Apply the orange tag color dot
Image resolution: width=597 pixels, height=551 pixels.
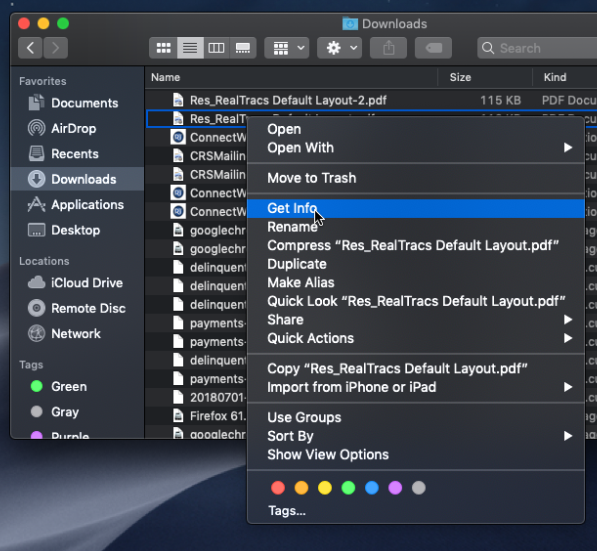point(301,488)
